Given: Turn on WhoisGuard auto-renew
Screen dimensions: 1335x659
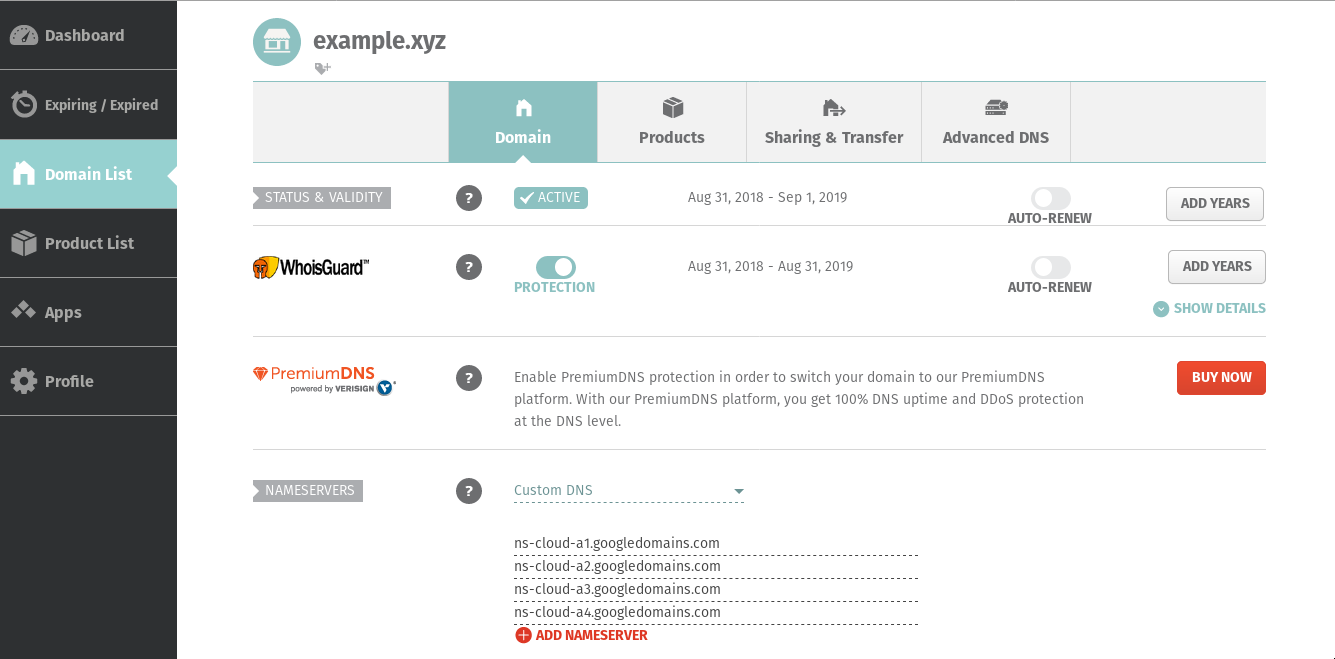Looking at the screenshot, I should pos(1050,267).
